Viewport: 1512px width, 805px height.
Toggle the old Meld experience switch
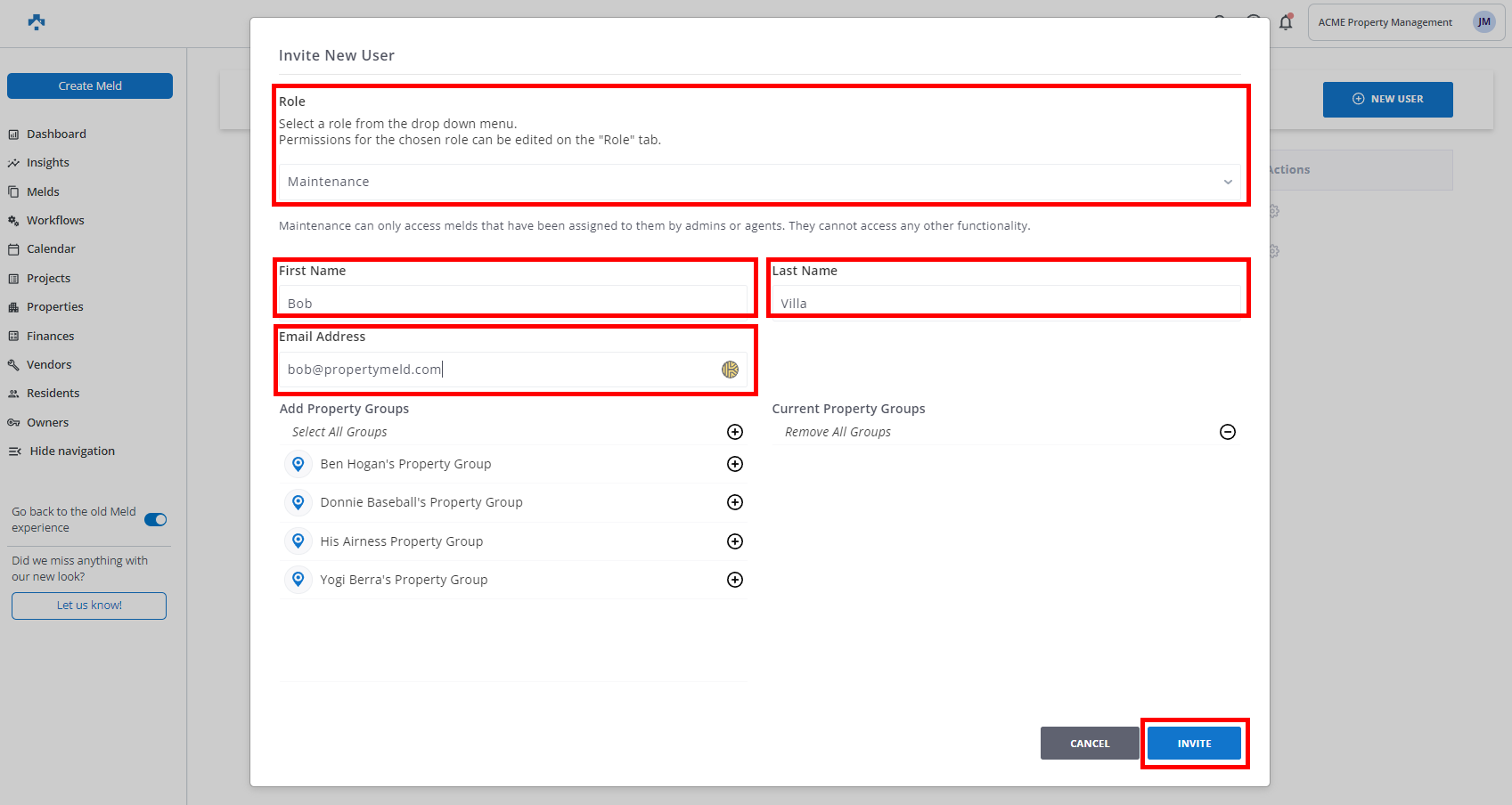tap(156, 520)
